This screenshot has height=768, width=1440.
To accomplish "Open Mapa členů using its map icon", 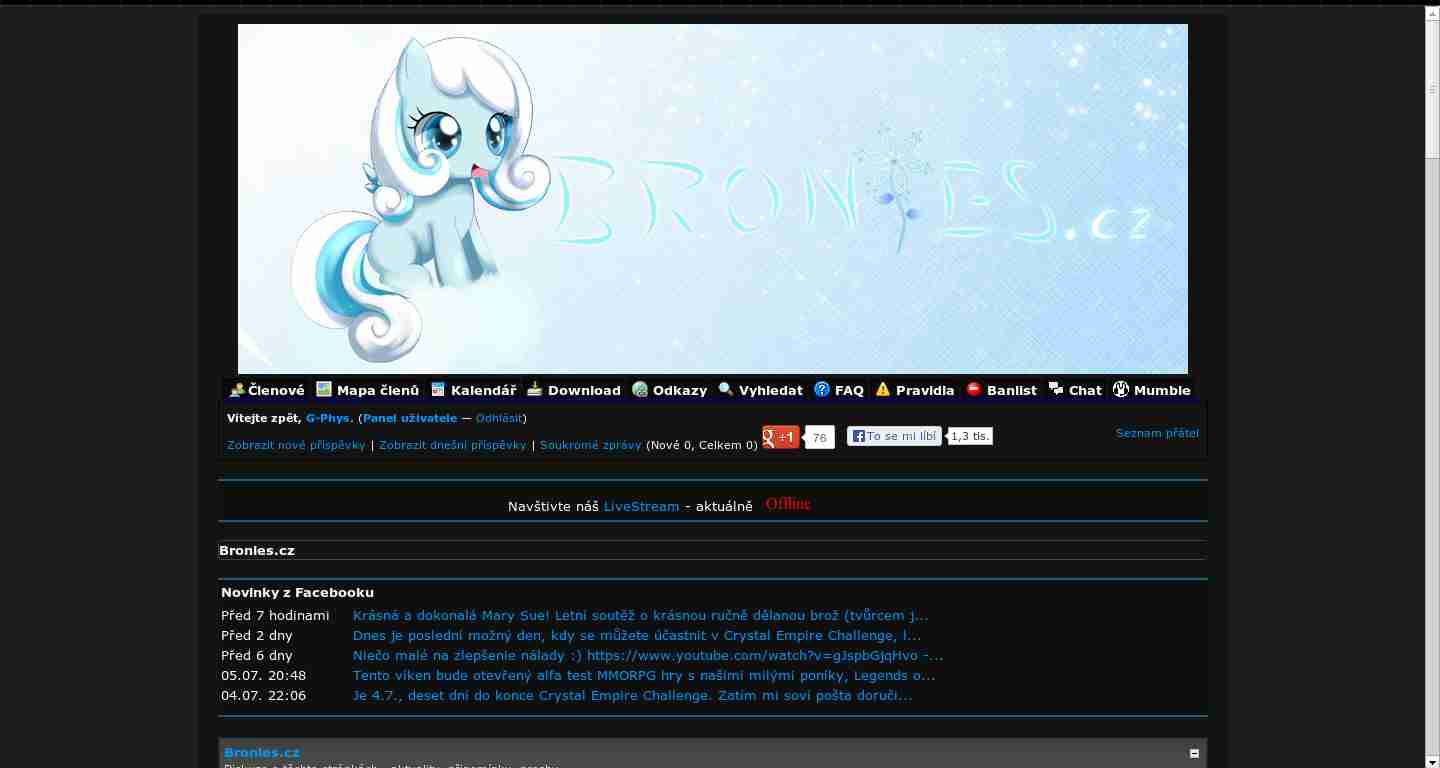I will coord(323,388).
